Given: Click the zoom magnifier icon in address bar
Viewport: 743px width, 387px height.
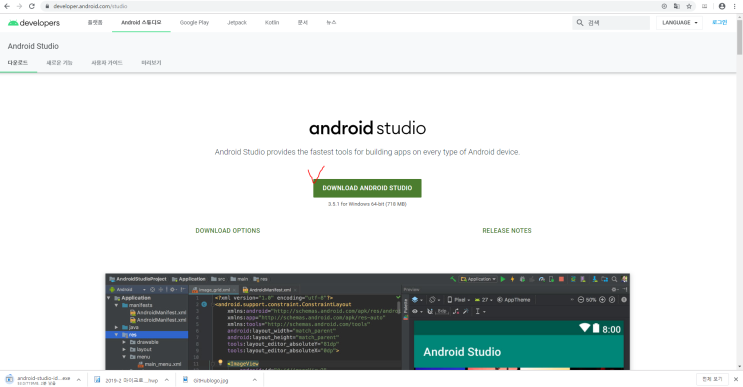Looking at the screenshot, I should click(x=664, y=6).
